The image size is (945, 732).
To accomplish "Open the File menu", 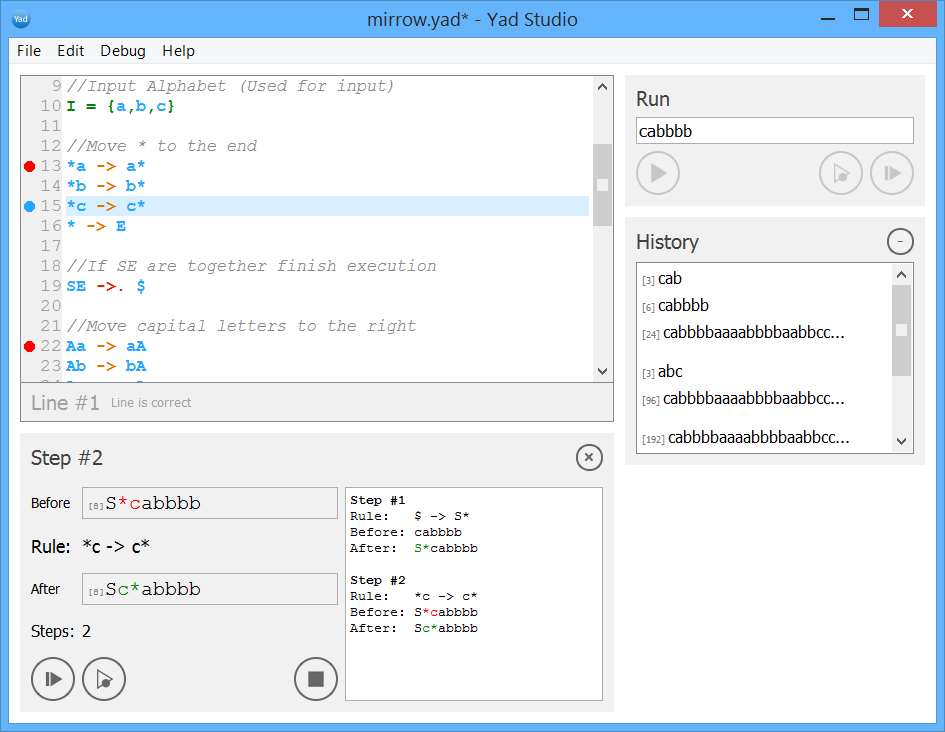I will 28,51.
